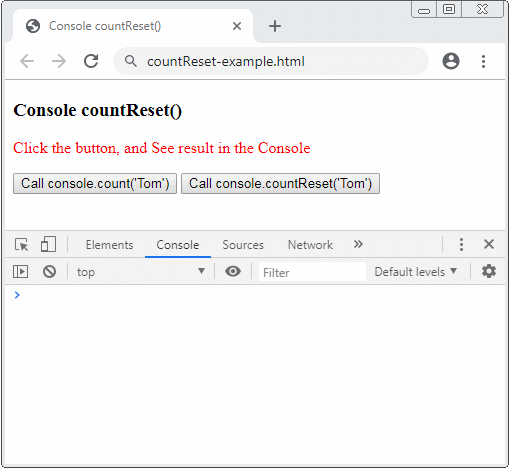Clear the console with the ban icon
The width and height of the screenshot is (510, 469).
tap(49, 271)
